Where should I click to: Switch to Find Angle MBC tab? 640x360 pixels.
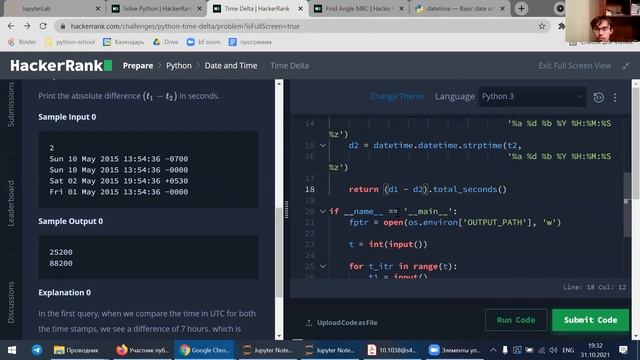pos(359,9)
